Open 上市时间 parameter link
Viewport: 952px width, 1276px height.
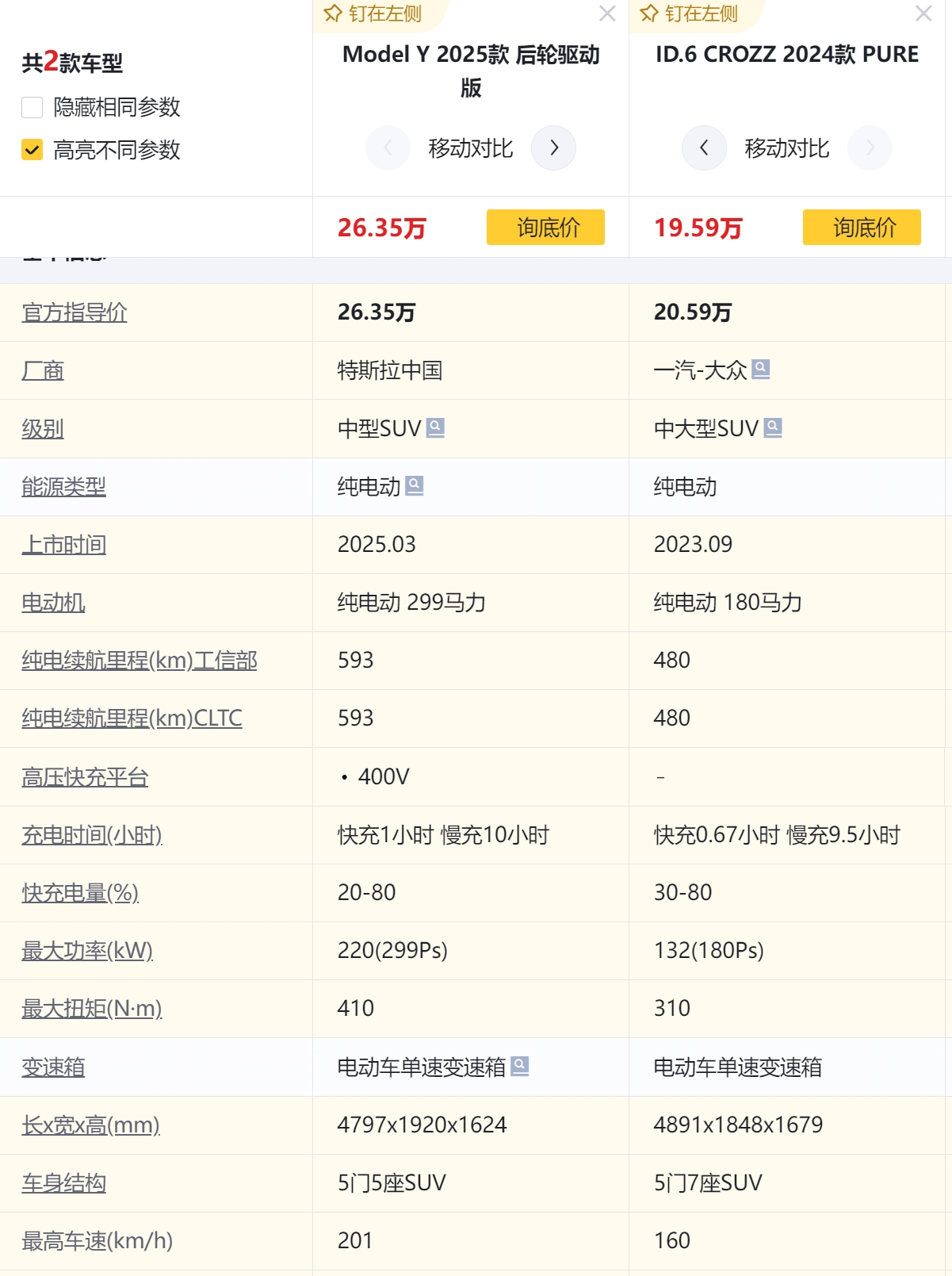click(63, 545)
